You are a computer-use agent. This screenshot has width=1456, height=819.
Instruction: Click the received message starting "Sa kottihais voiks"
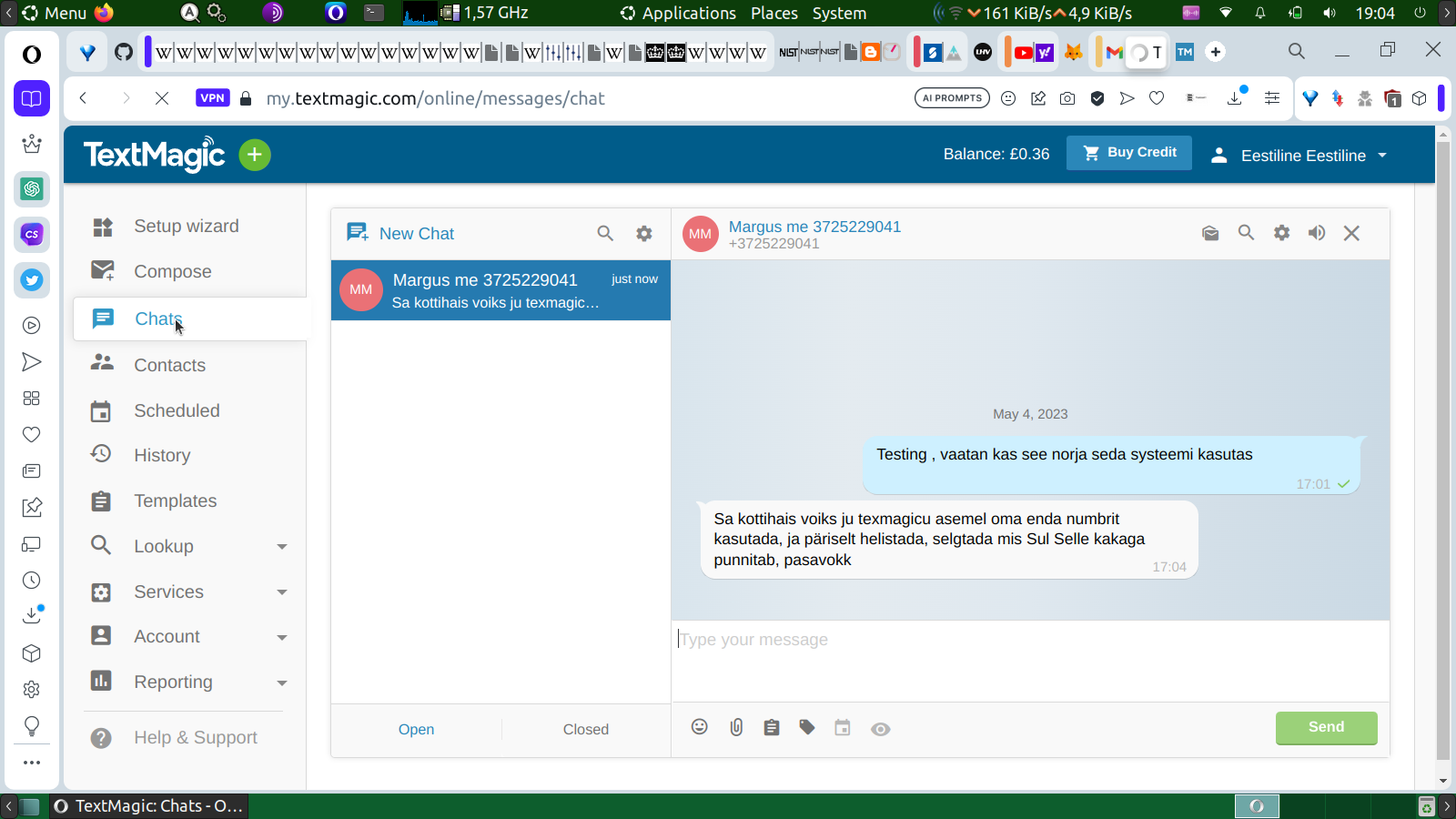pyautogui.click(x=949, y=540)
